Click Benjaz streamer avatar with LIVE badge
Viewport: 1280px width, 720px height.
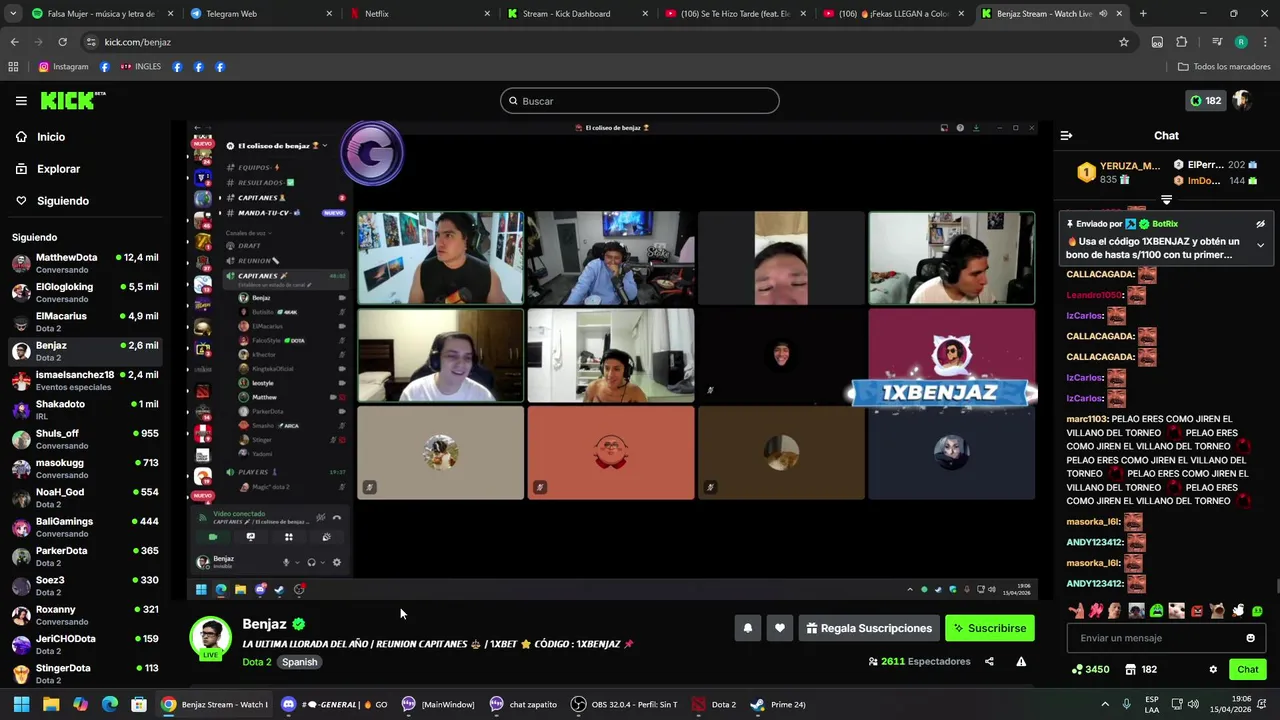pos(210,638)
